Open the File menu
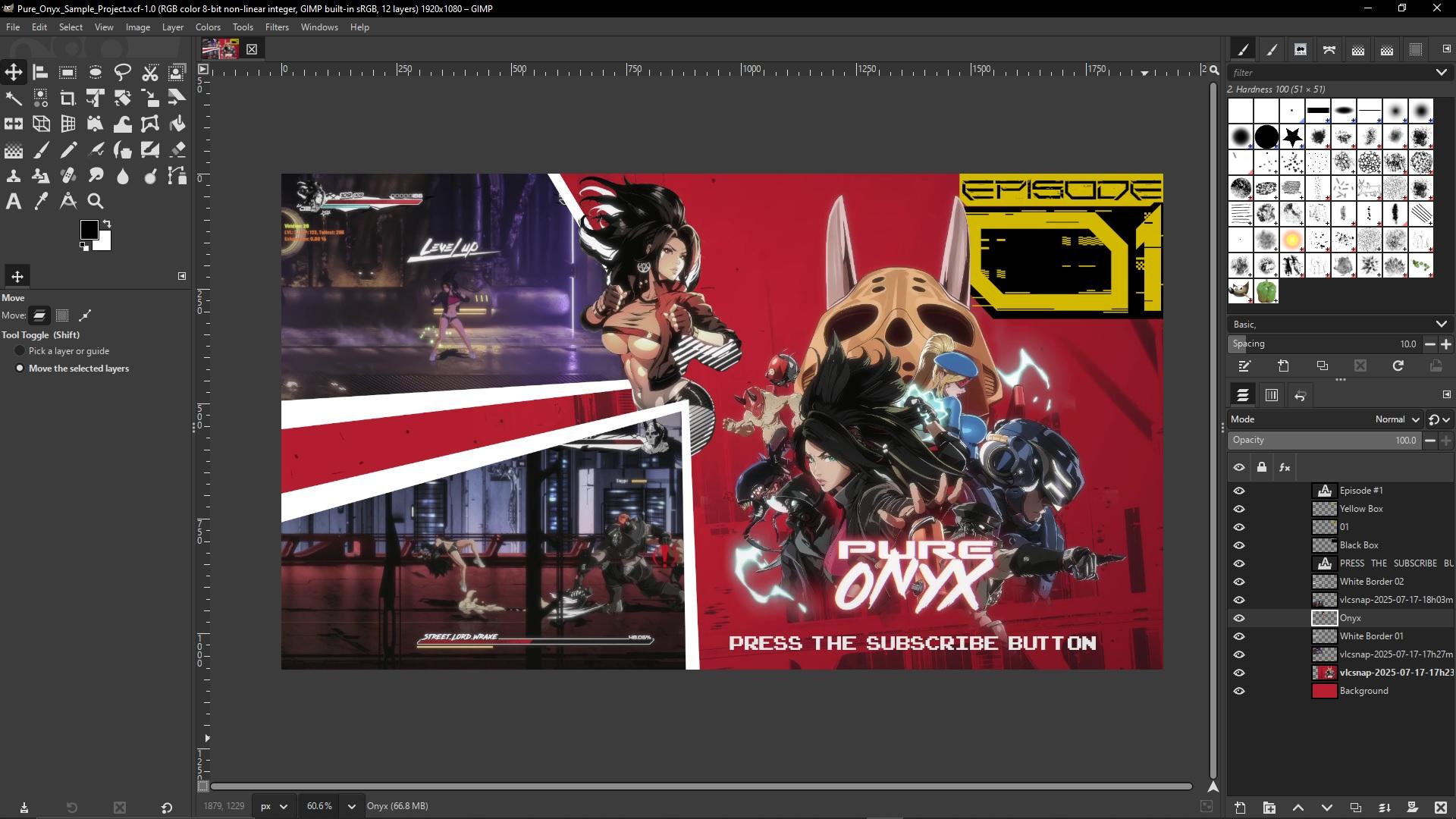1456x819 pixels. point(13,27)
